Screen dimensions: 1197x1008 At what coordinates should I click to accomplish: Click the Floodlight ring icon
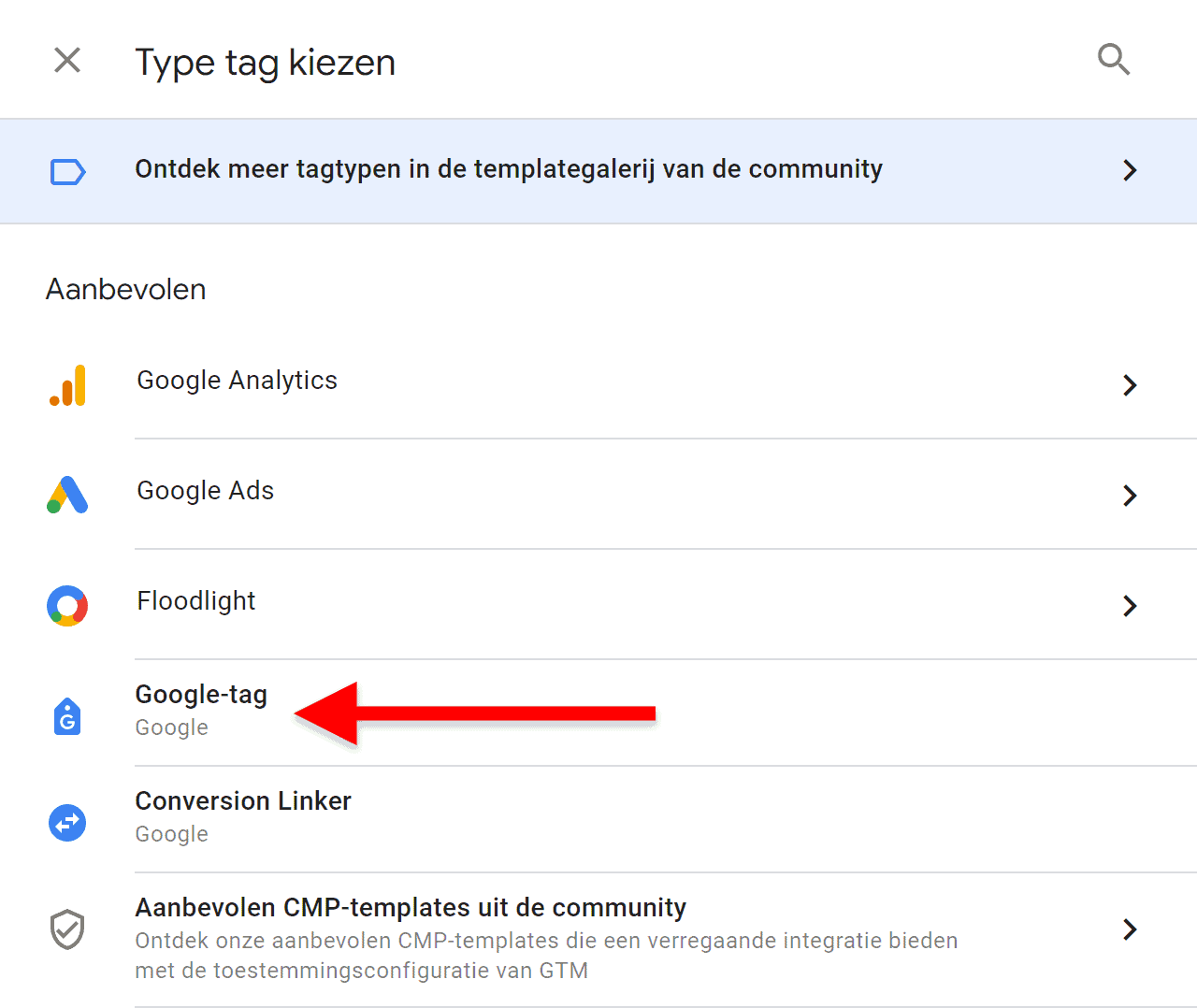point(67,606)
